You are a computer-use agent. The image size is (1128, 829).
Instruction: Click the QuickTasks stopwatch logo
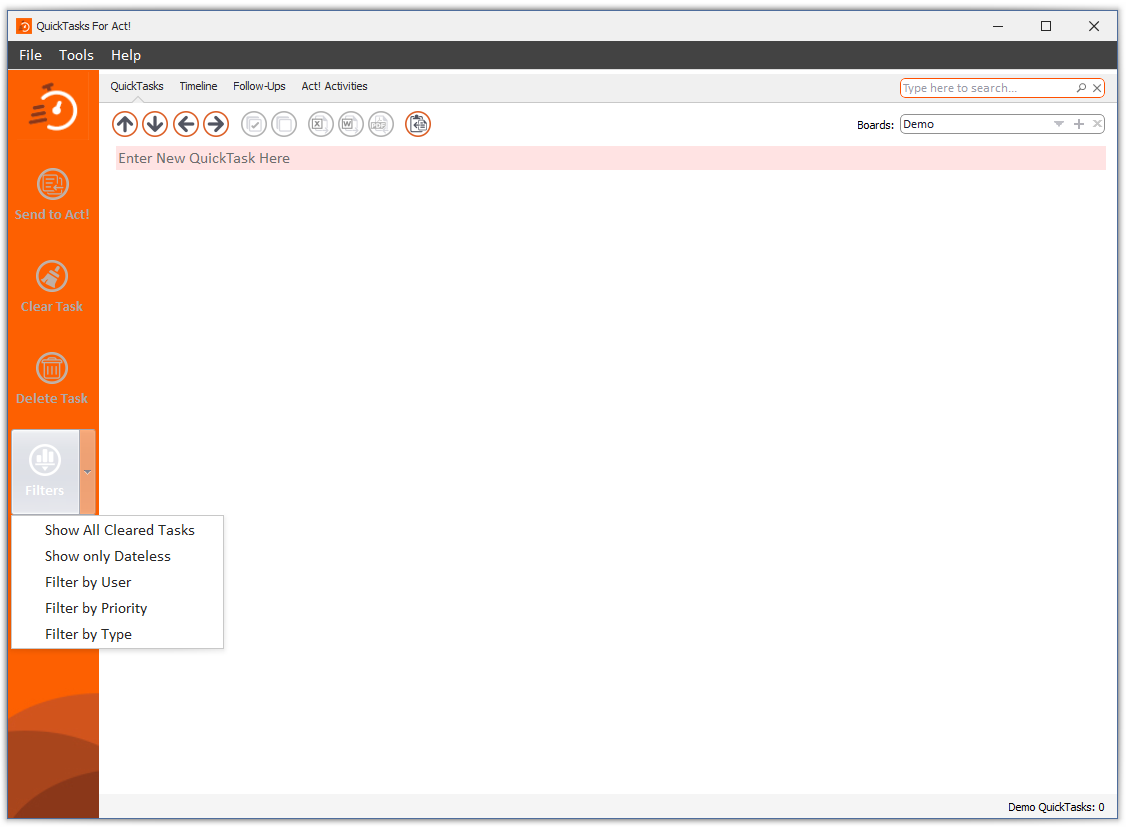[x=53, y=108]
